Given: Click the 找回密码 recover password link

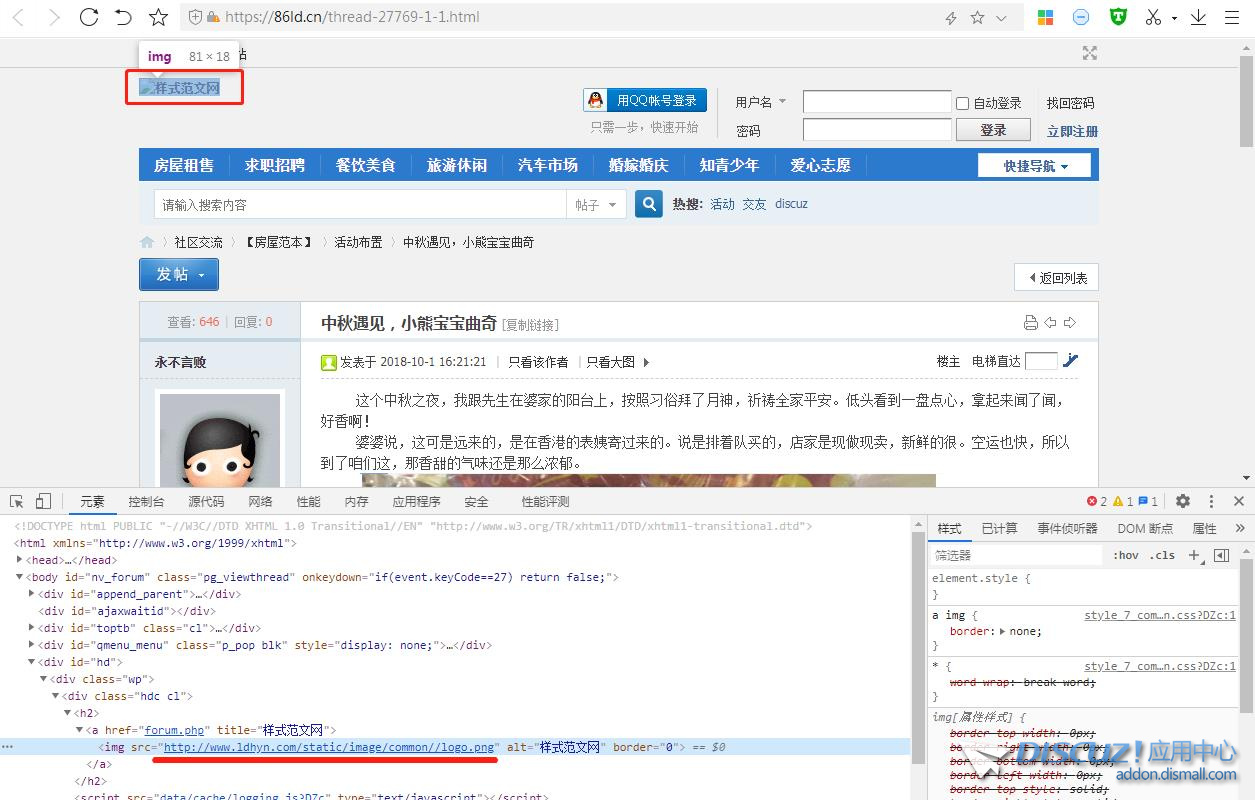Looking at the screenshot, I should [1071, 103].
